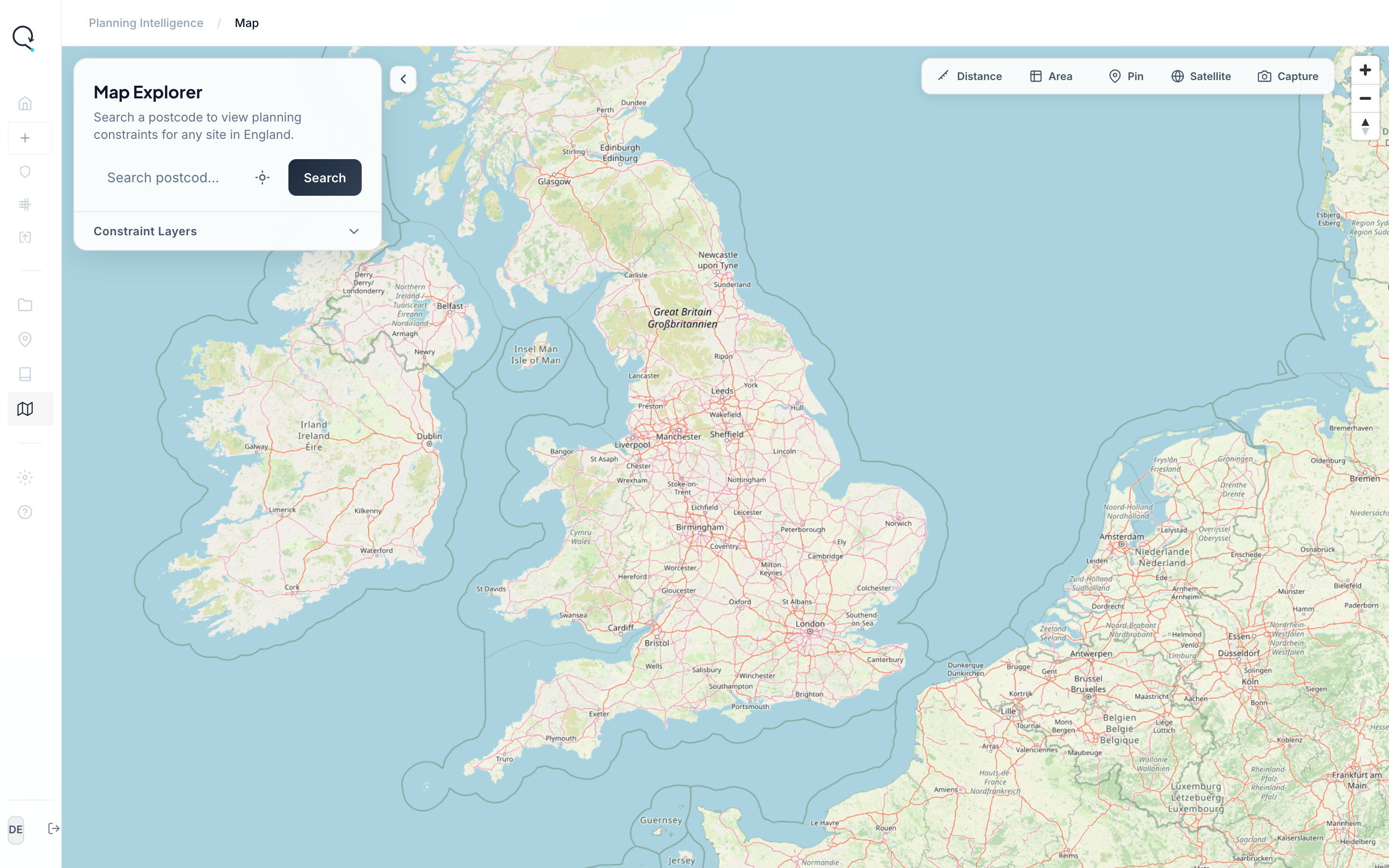Screen dimensions: 1389x868
Task: Enable the Distance measurement tool
Action: (x=969, y=76)
